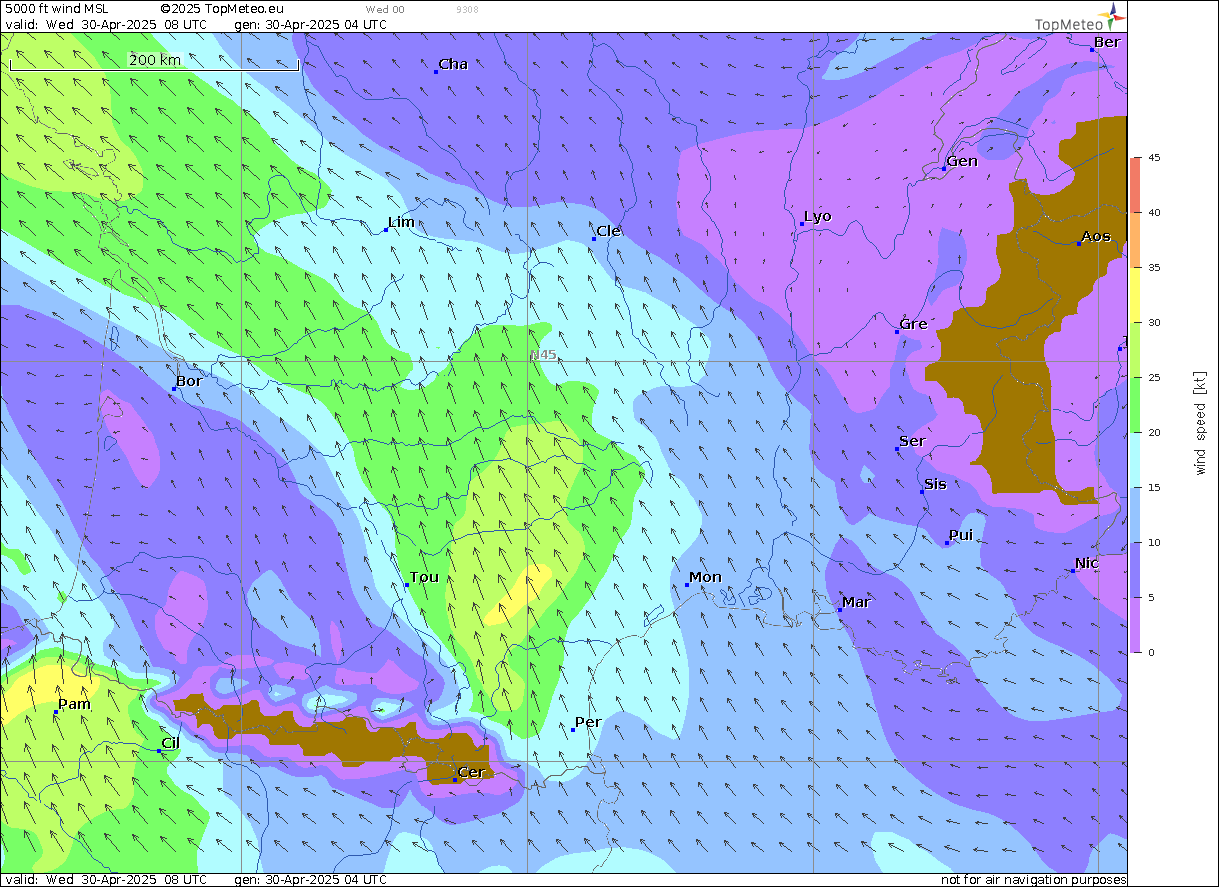Click the legend value 35
The height and width of the screenshot is (887, 1219).
(x=1153, y=268)
